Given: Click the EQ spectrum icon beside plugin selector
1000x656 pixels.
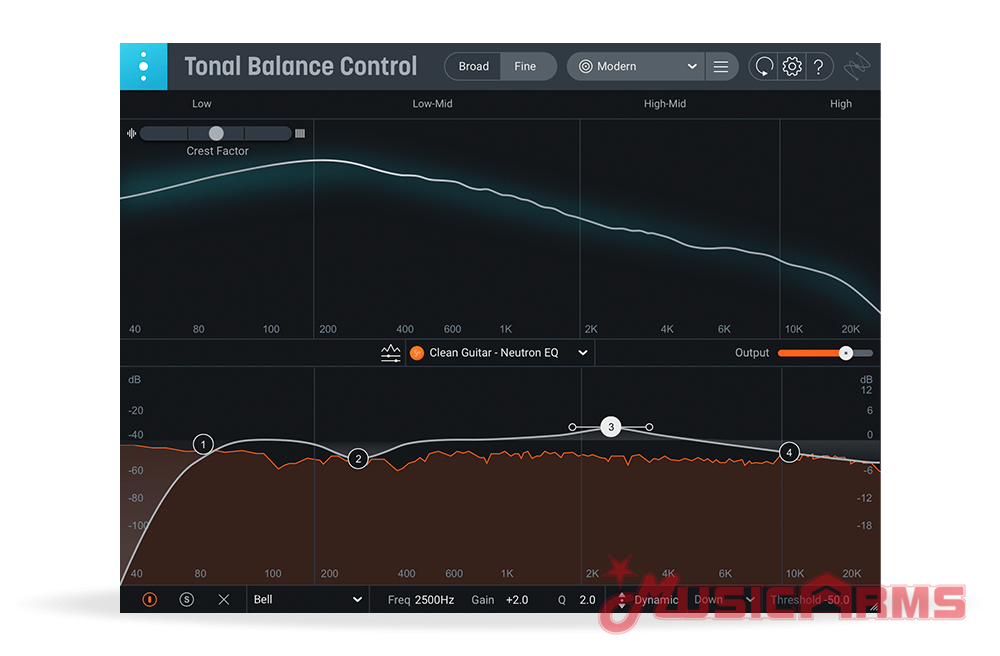Looking at the screenshot, I should 391,353.
